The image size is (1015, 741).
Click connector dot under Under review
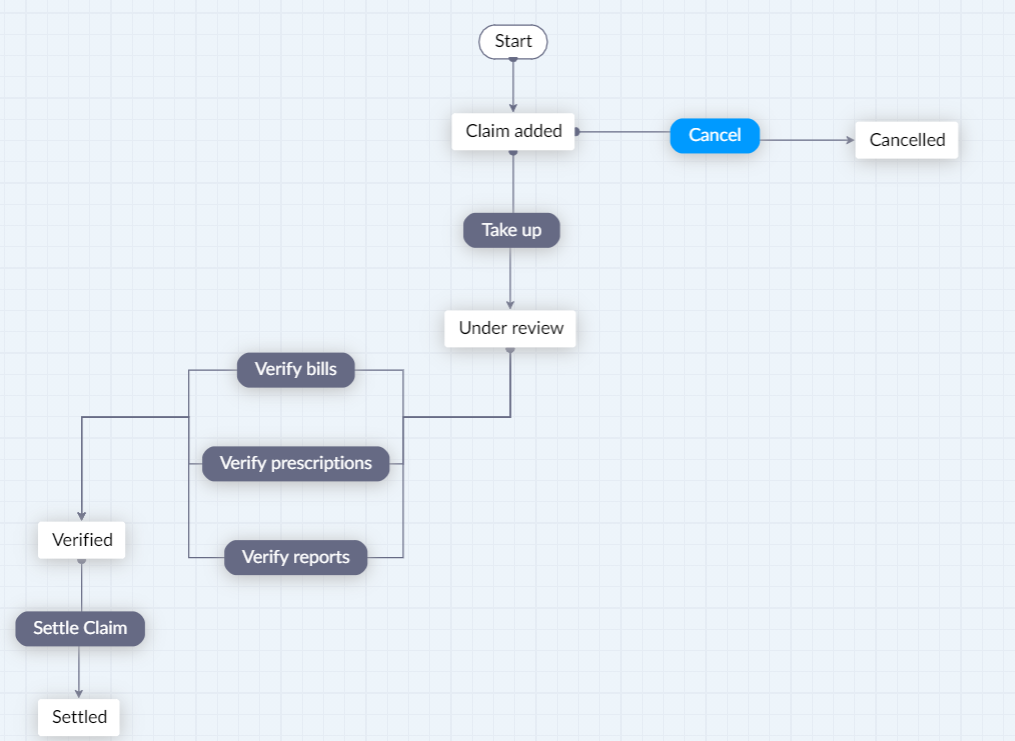coord(510,349)
